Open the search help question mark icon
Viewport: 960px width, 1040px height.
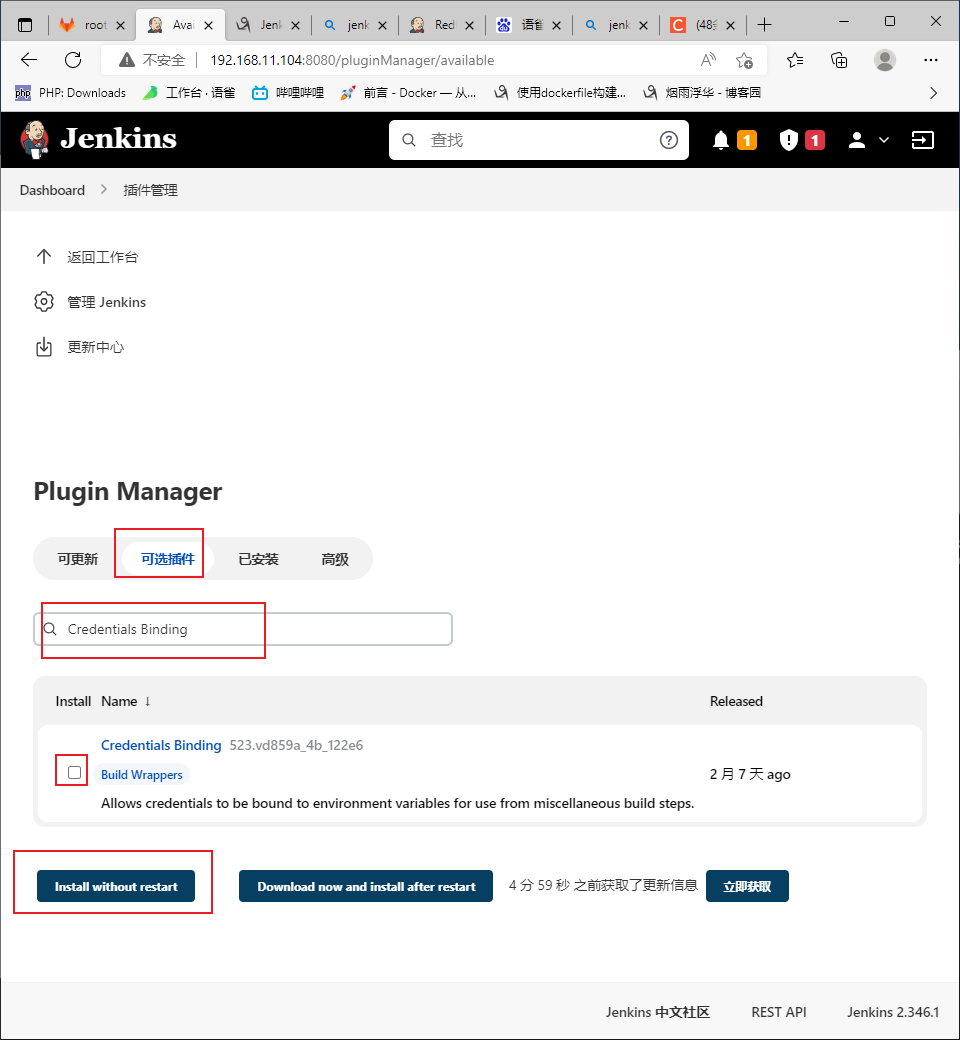[x=669, y=140]
